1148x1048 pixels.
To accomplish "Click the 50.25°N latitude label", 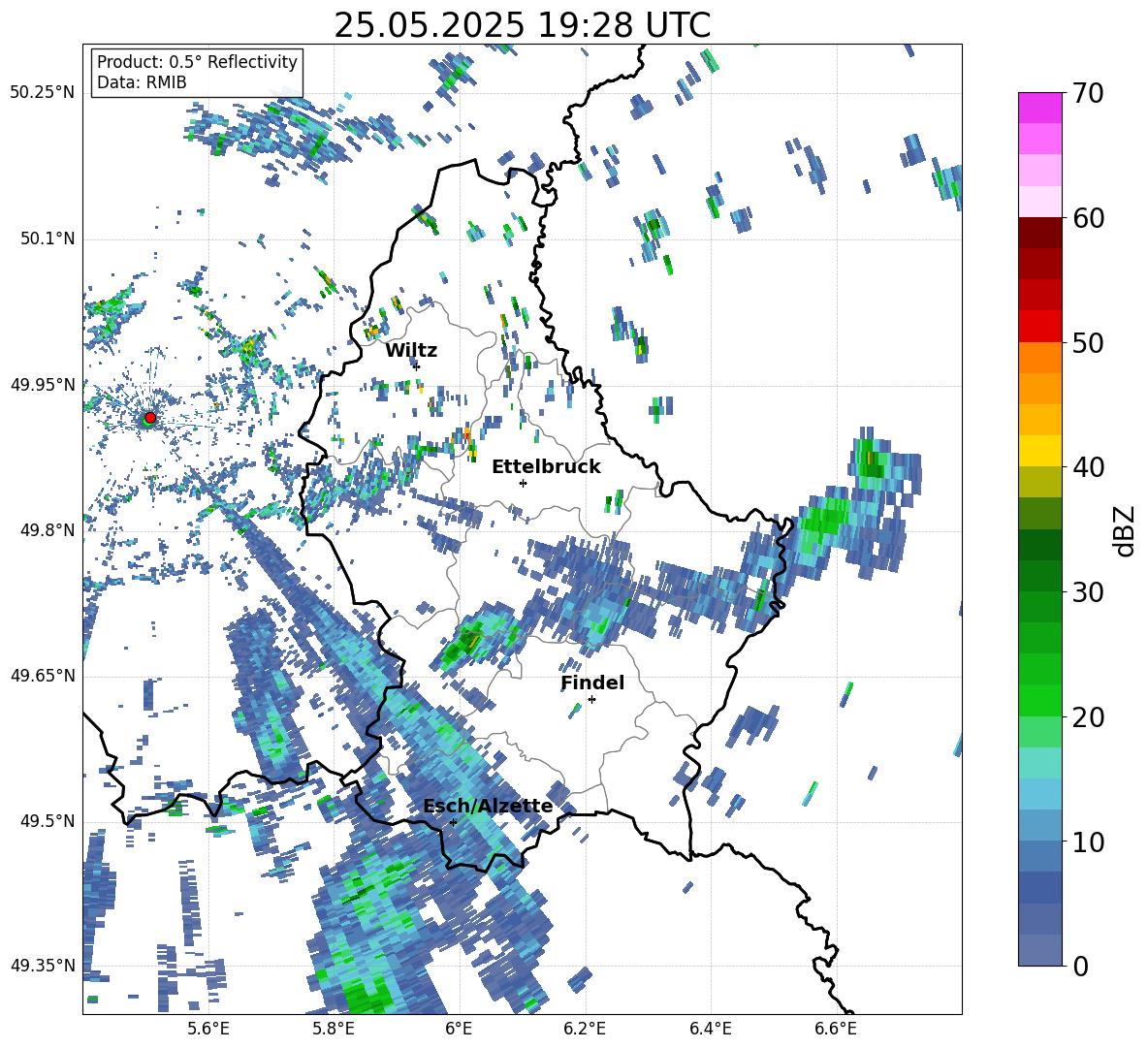I will 43,93.
